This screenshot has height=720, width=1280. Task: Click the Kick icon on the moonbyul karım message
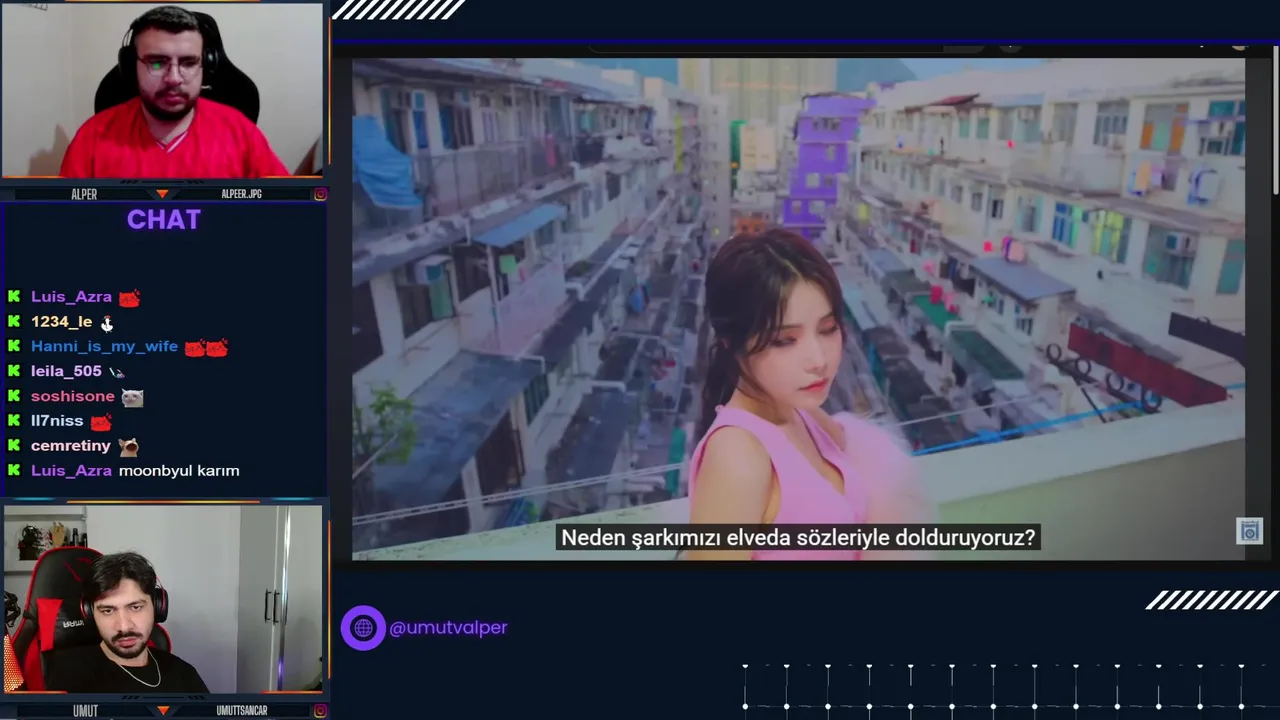[14, 471]
